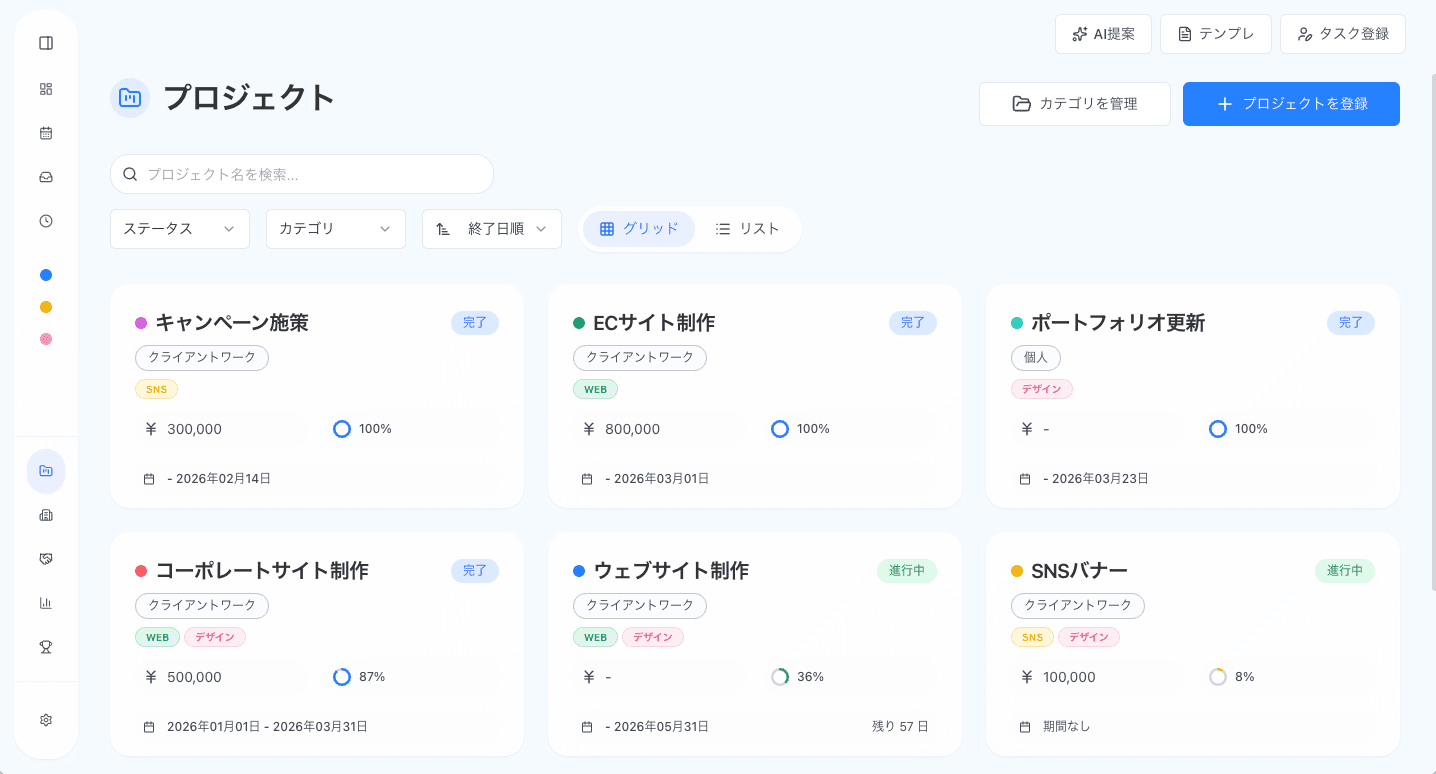Viewport: 1436px width, 774px height.
Task: Select the yellow dot in the sidebar
Action: [45, 306]
